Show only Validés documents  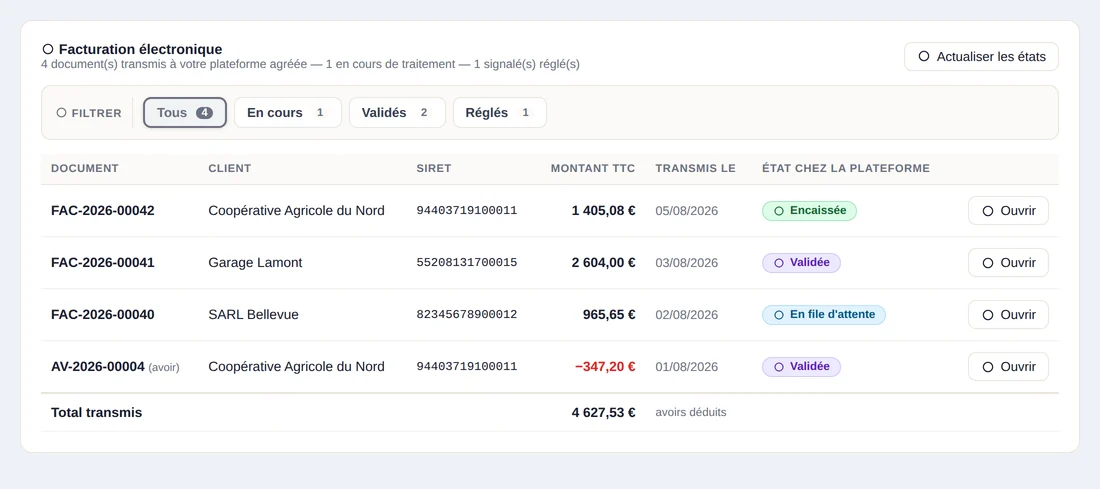pyautogui.click(x=397, y=113)
